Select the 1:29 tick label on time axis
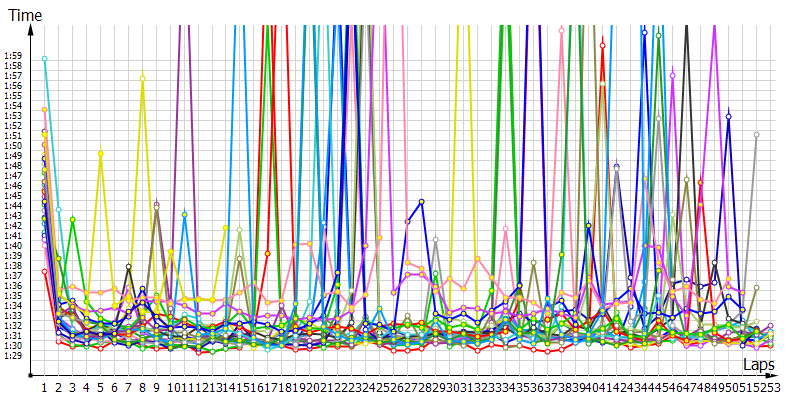Screen dimensions: 800x400 12,355
